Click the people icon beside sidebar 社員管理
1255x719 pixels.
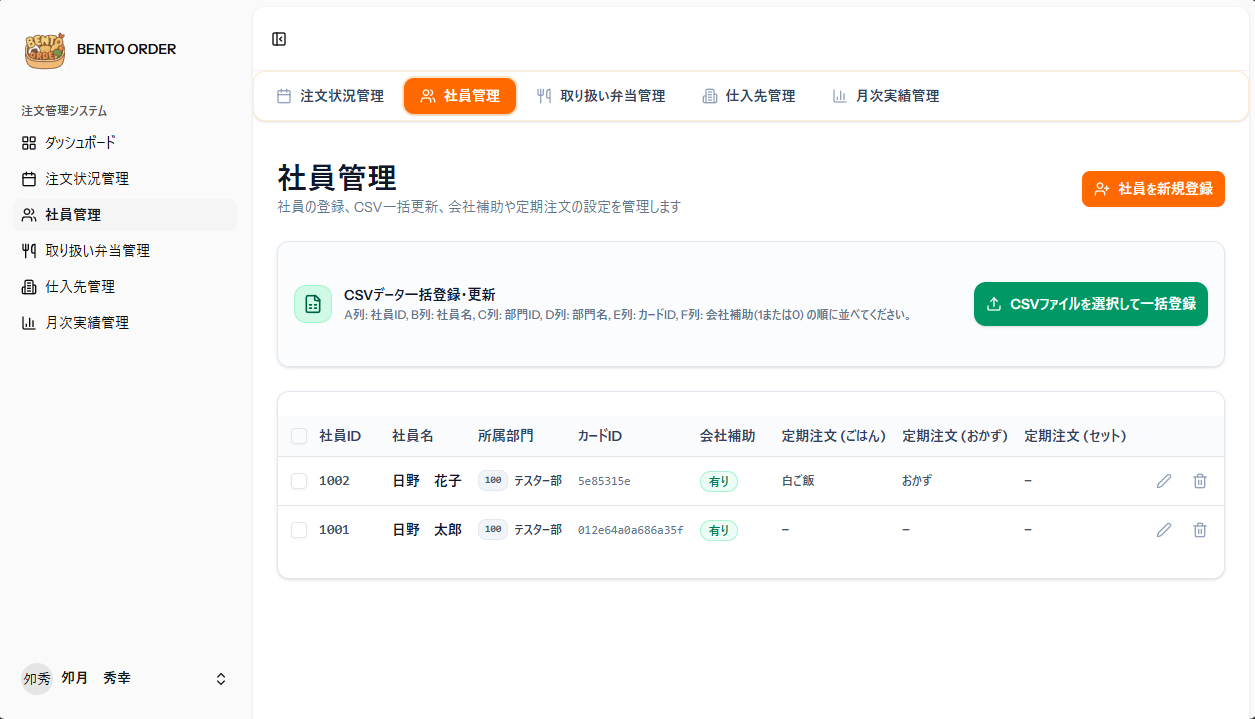pos(29,215)
